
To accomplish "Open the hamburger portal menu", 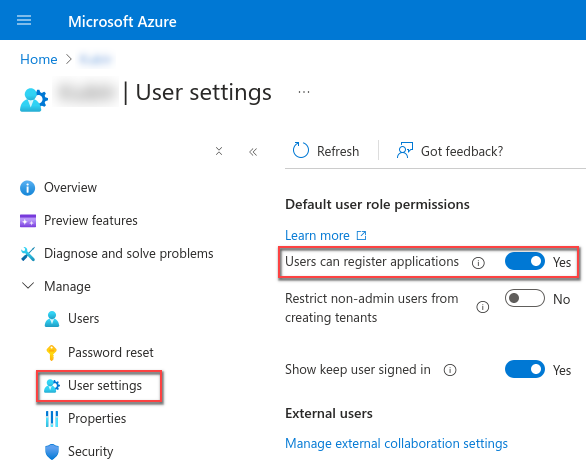I will coord(24,20).
